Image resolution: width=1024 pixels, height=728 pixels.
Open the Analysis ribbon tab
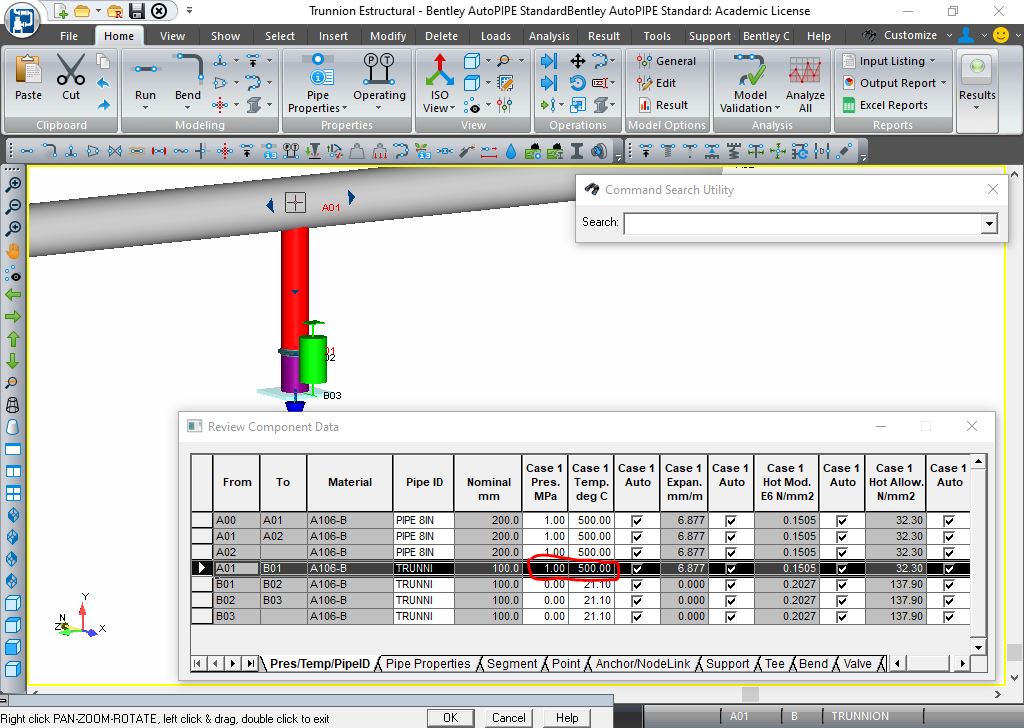pos(549,36)
